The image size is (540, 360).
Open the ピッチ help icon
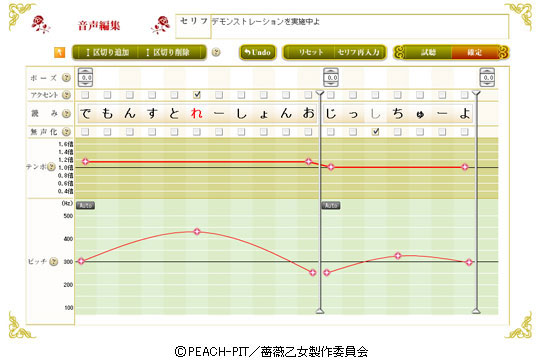(53, 261)
